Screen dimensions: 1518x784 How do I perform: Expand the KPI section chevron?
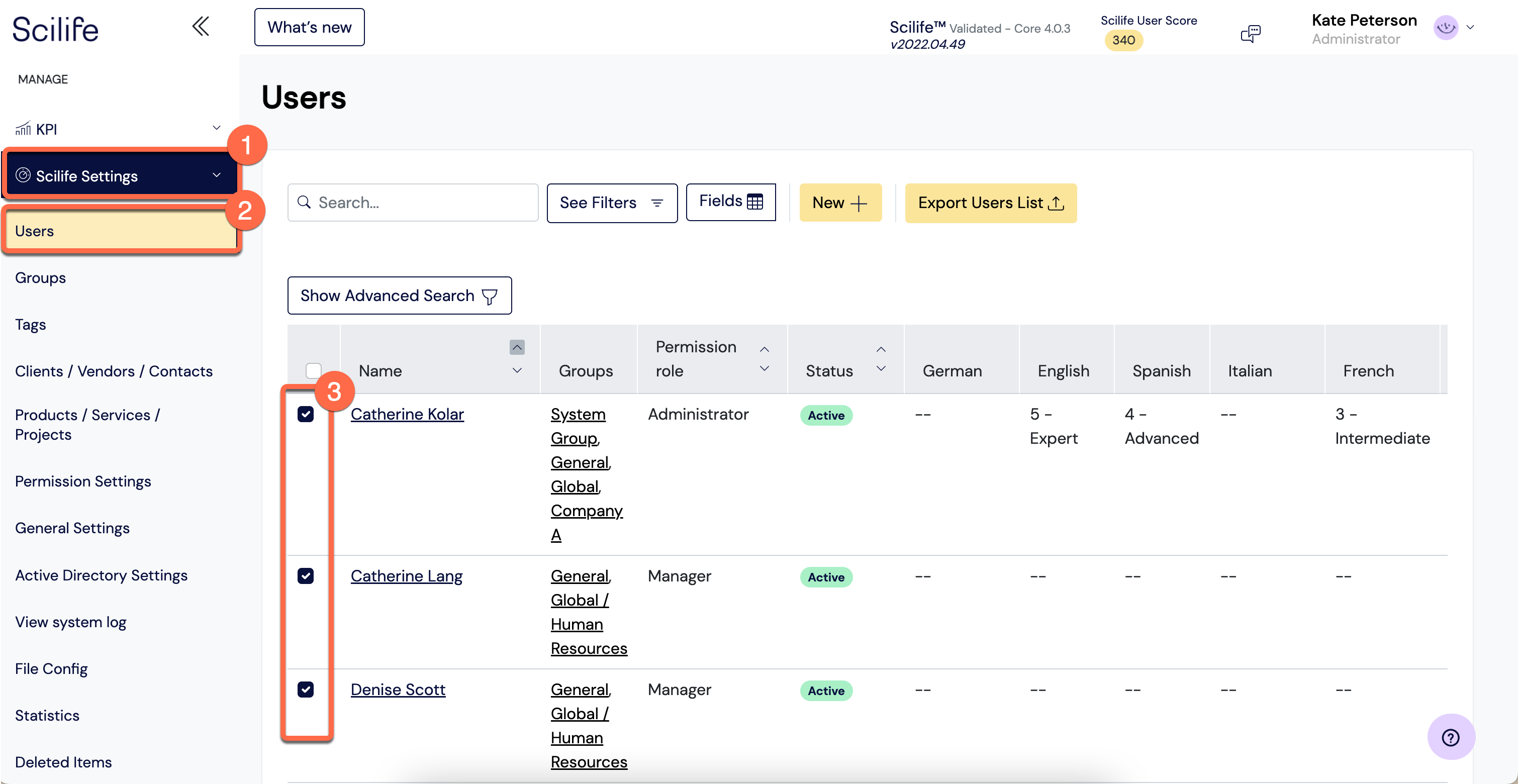(216, 128)
